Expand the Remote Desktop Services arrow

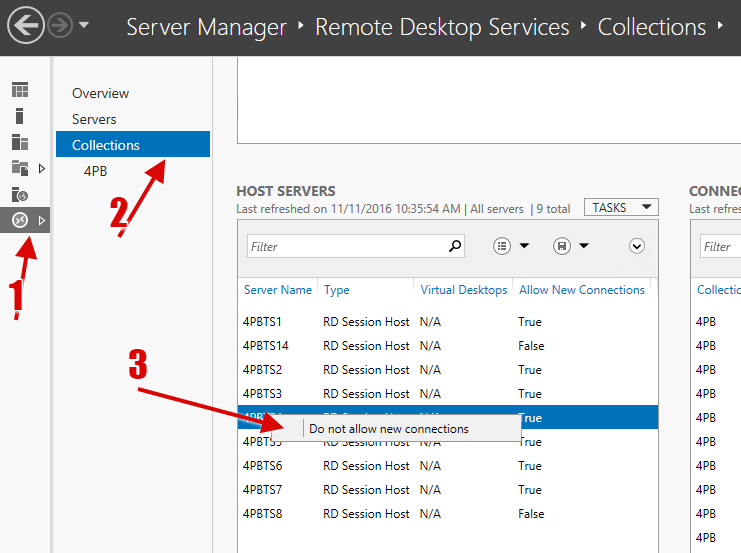tap(42, 220)
